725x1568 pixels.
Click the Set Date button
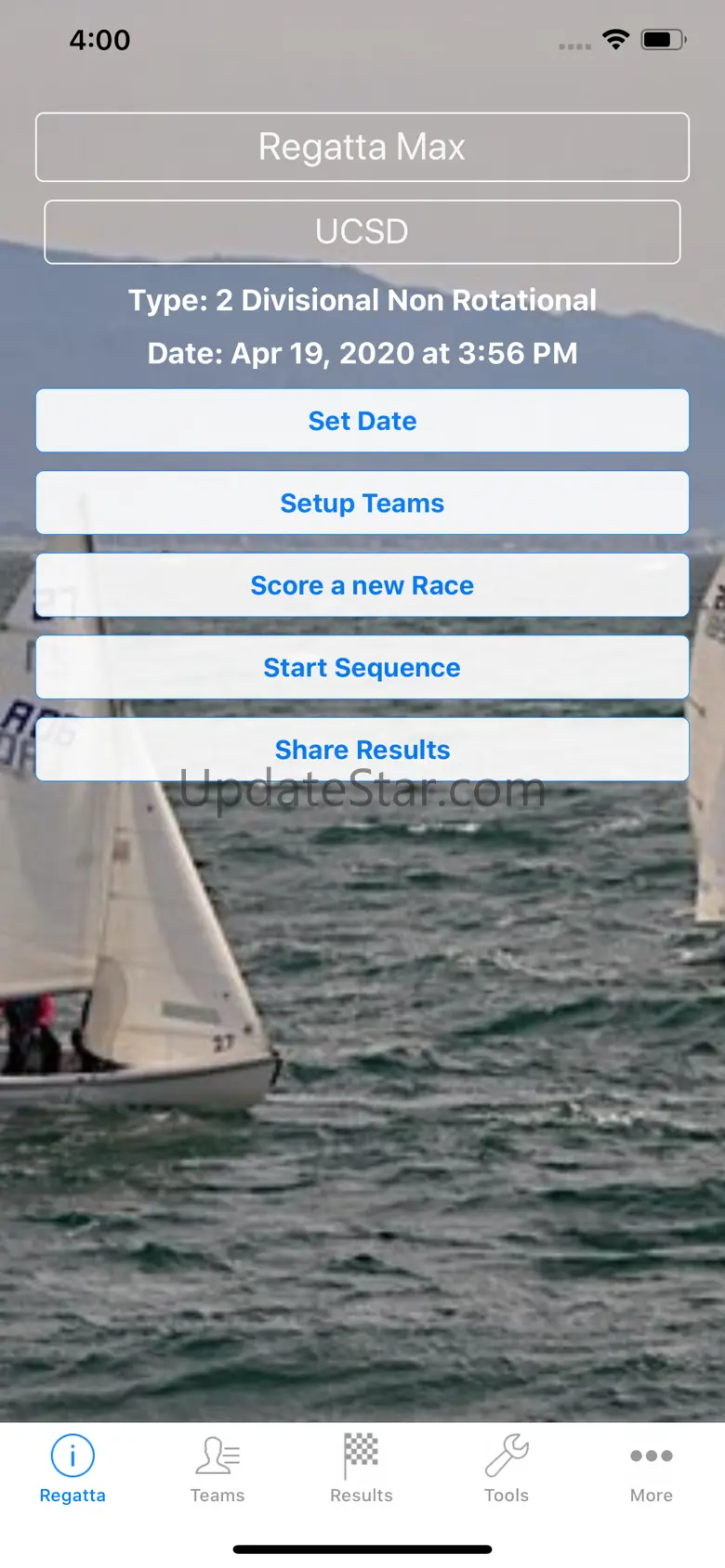tap(362, 421)
